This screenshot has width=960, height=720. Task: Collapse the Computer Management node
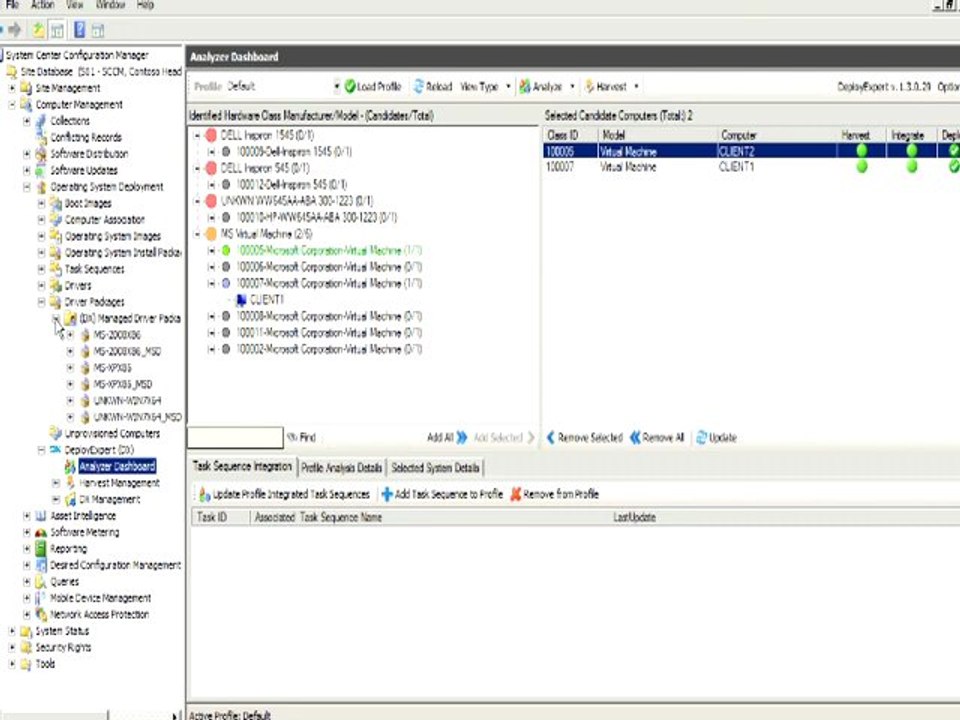[12, 105]
